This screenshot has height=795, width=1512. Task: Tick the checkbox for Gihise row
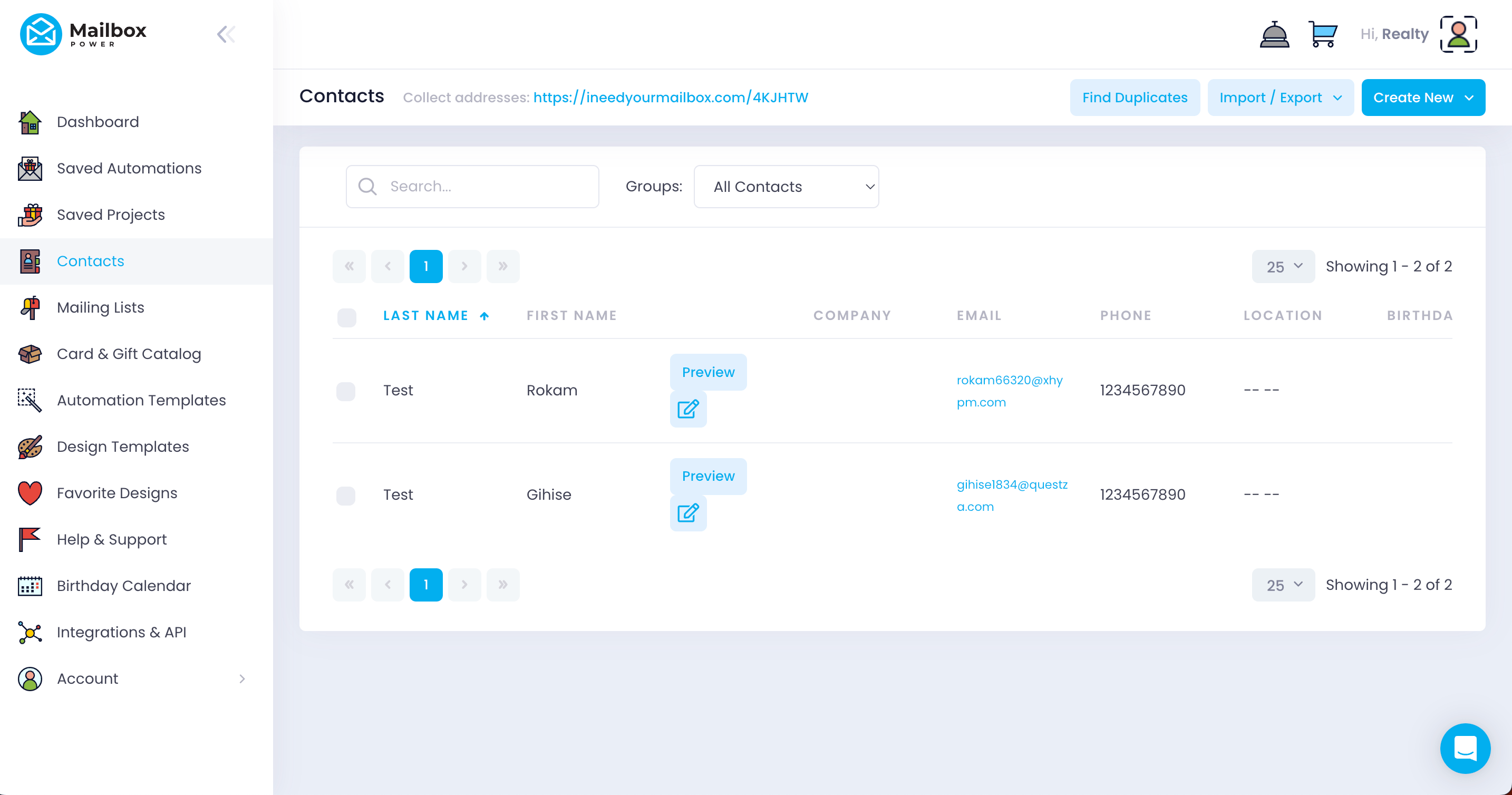coord(346,495)
